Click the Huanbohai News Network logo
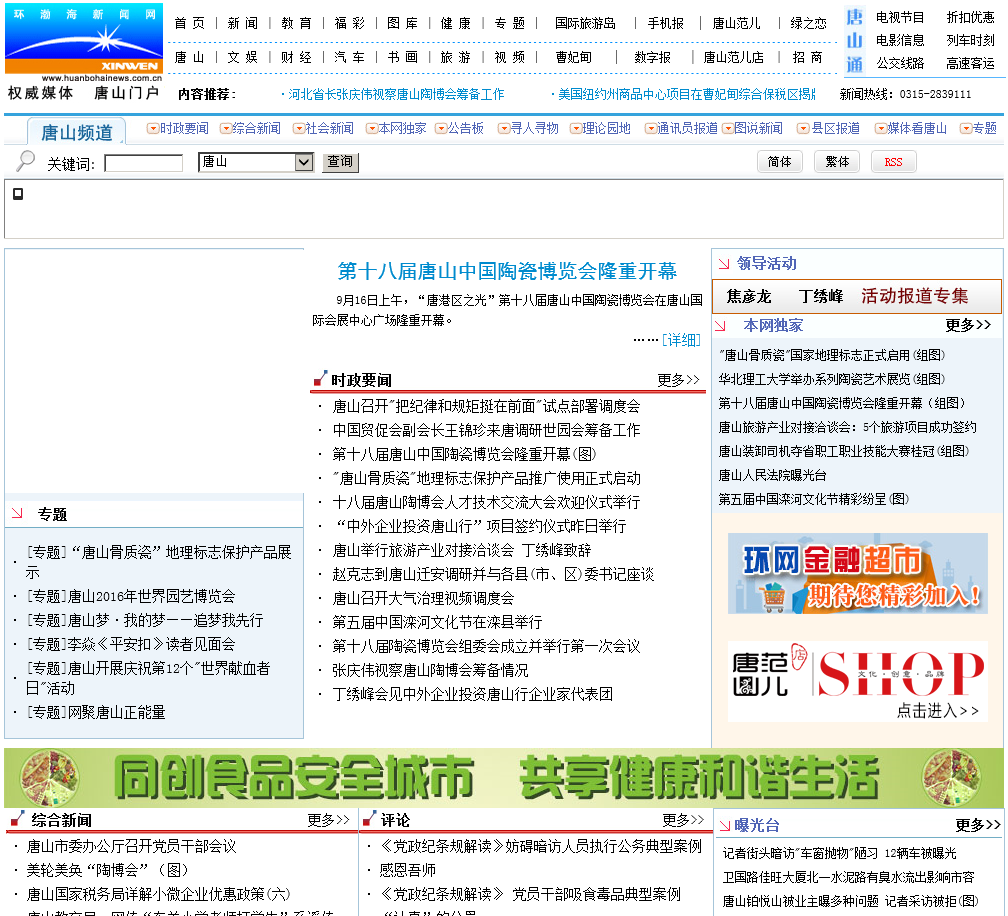This screenshot has height=916, width=1008. pyautogui.click(x=84, y=41)
